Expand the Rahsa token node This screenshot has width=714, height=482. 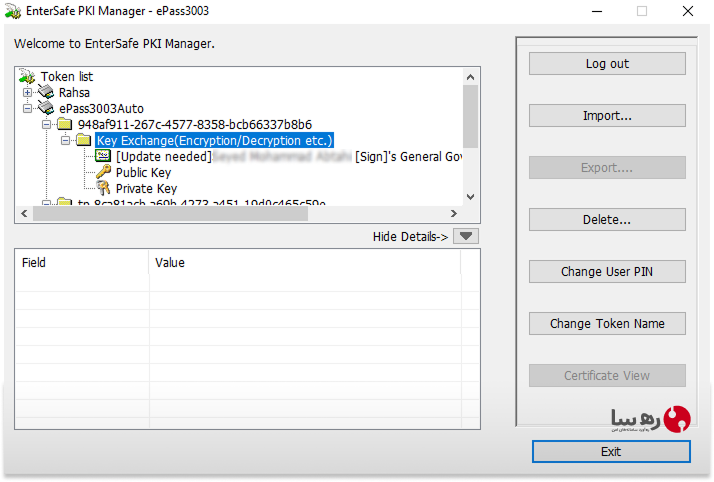[x=27, y=92]
